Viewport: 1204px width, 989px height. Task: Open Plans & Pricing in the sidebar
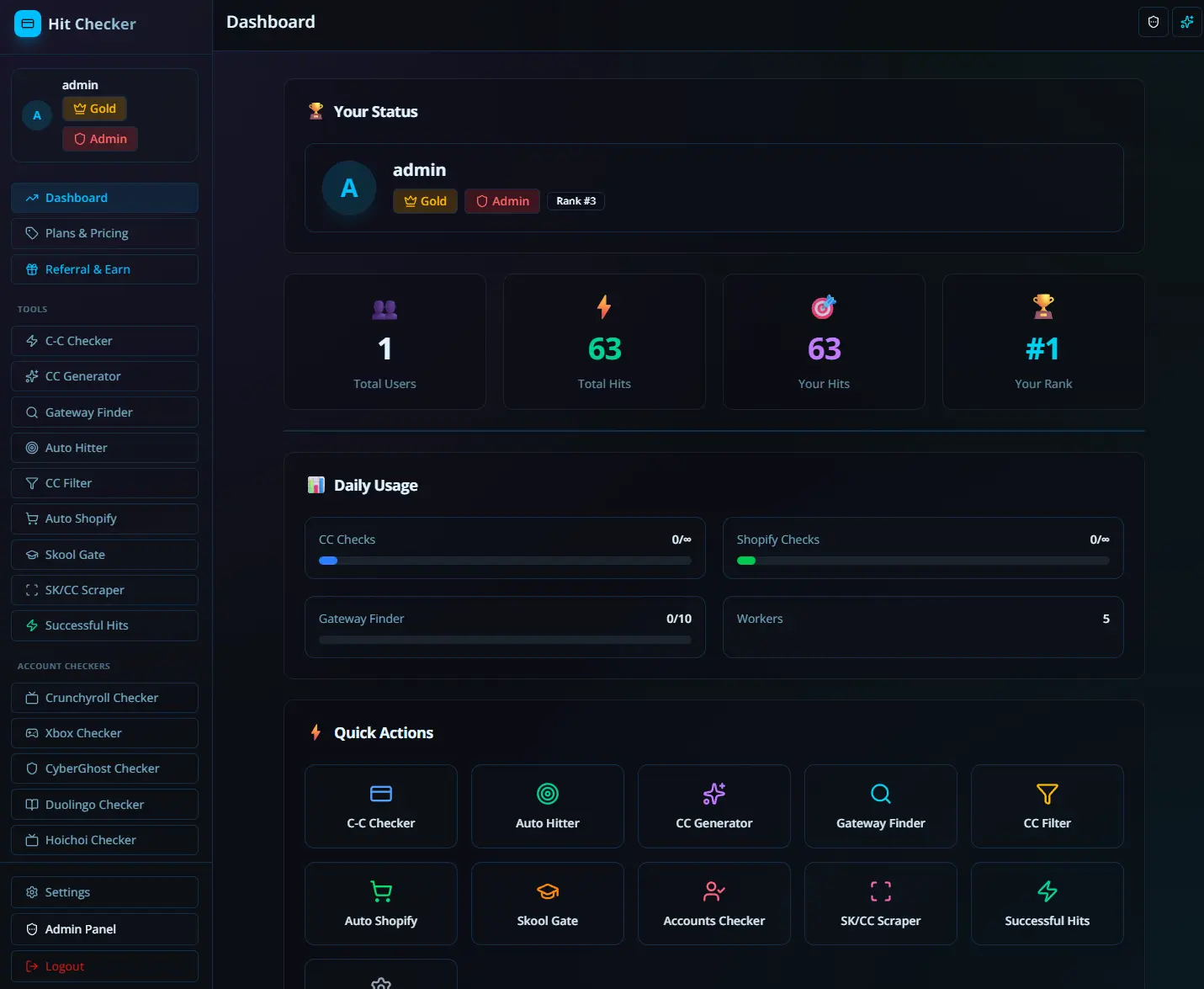[104, 233]
